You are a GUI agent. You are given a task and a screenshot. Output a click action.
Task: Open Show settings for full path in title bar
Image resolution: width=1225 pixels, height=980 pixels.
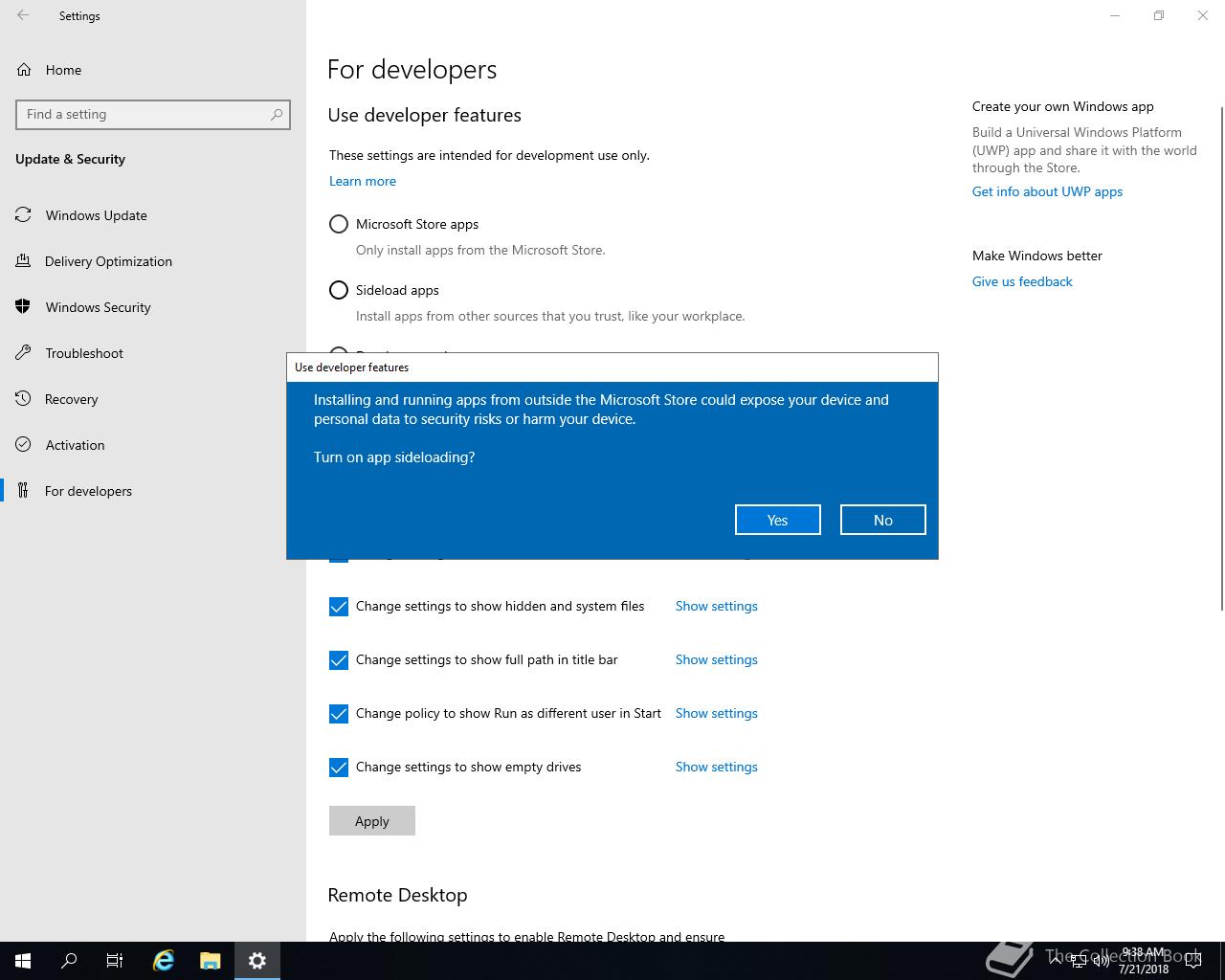[x=717, y=659]
